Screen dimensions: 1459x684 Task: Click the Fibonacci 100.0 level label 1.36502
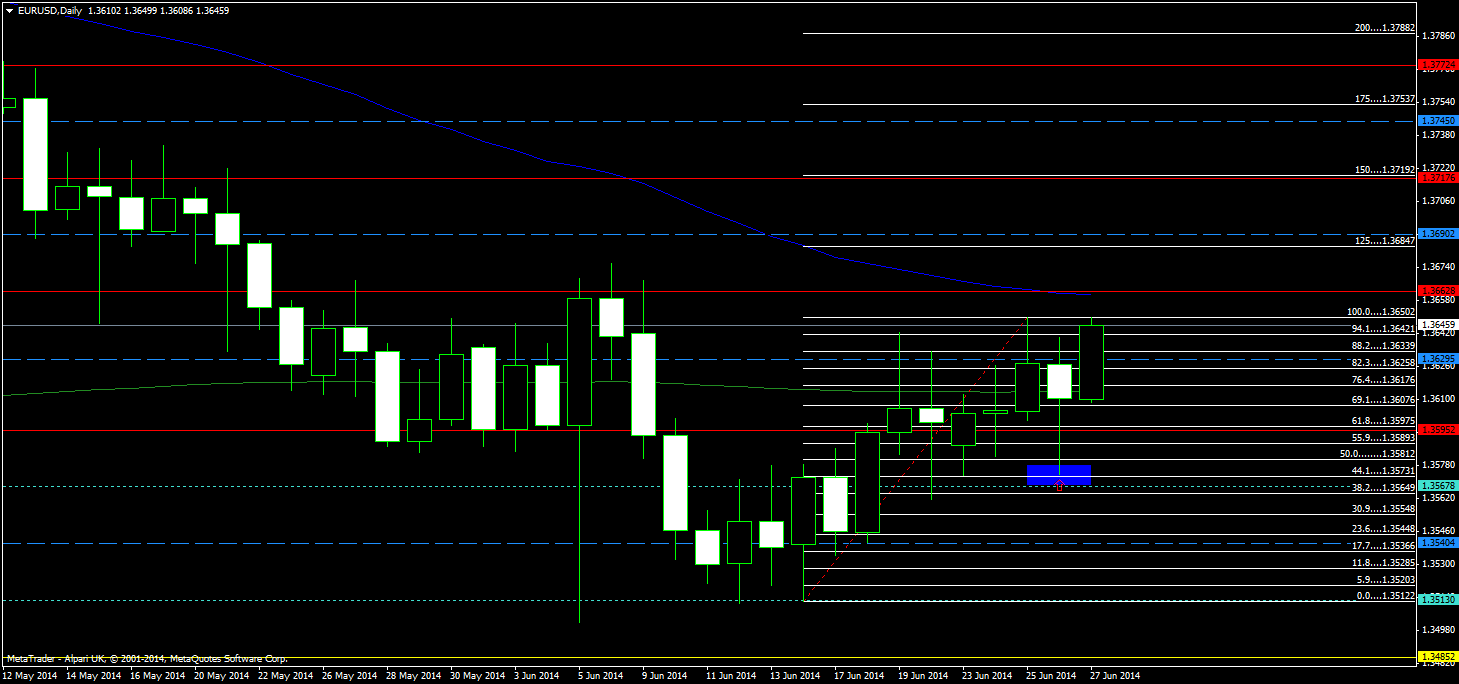[x=1381, y=312]
